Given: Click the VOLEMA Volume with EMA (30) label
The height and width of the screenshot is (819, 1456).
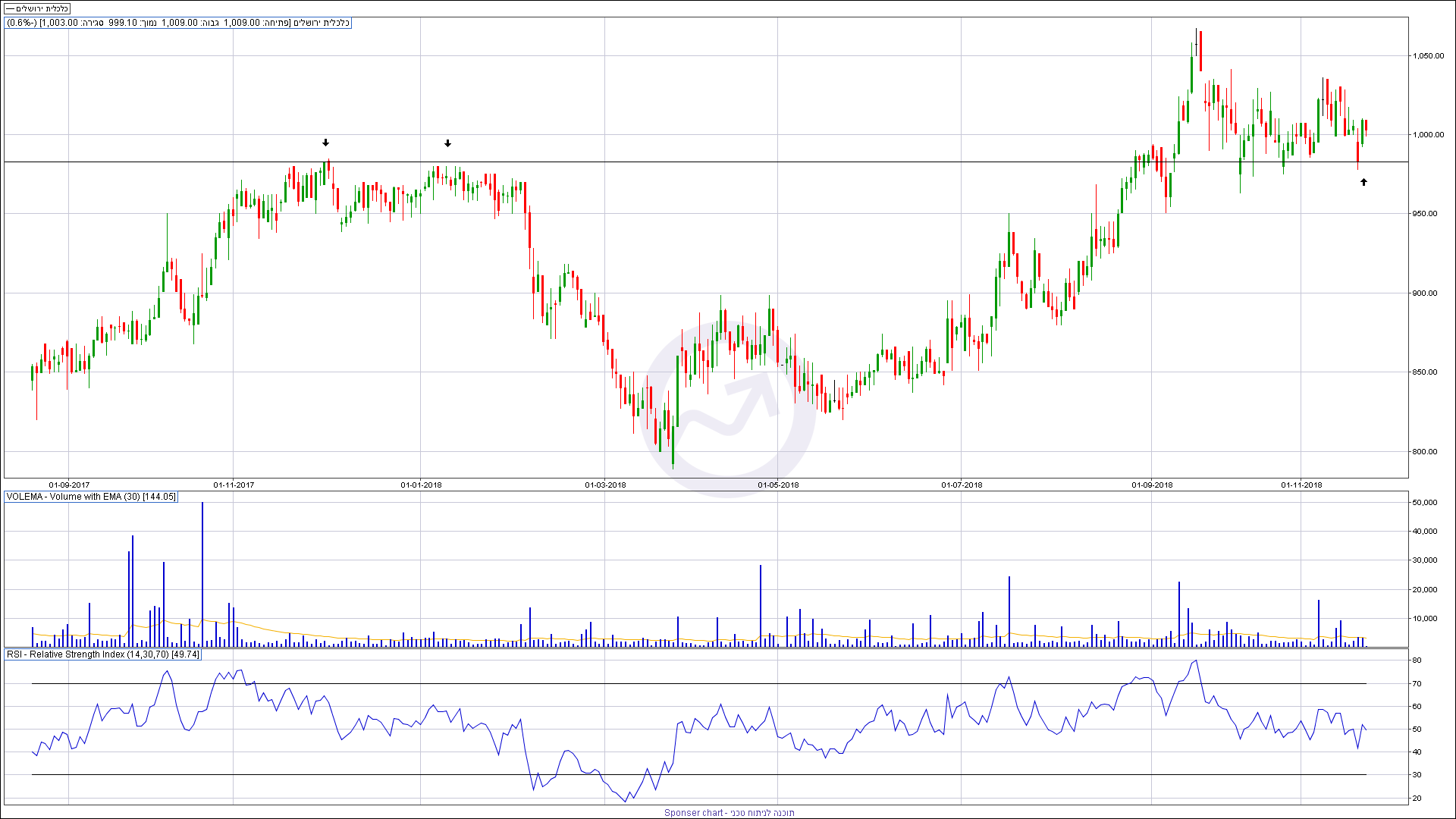Looking at the screenshot, I should pyautogui.click(x=91, y=497).
